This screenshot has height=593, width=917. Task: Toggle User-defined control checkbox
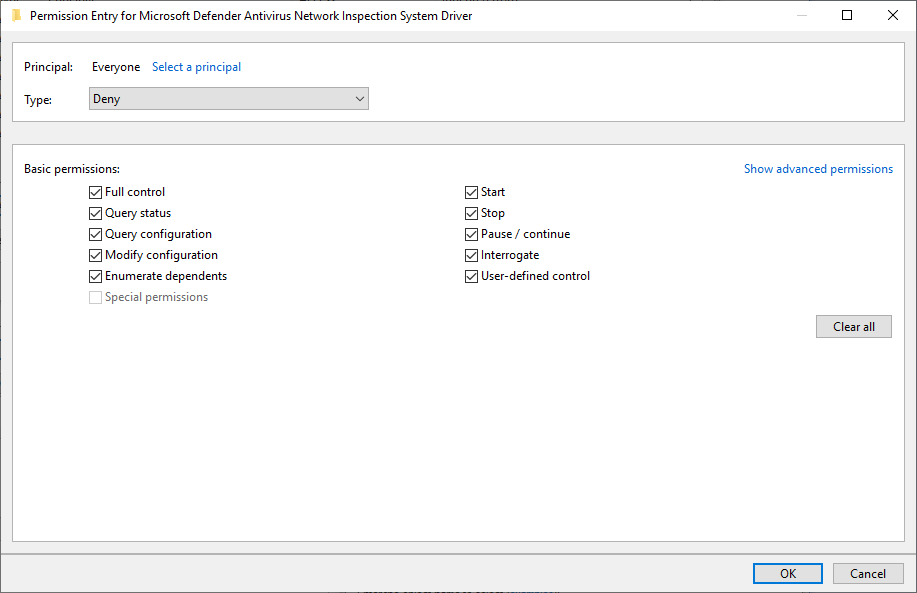point(471,277)
